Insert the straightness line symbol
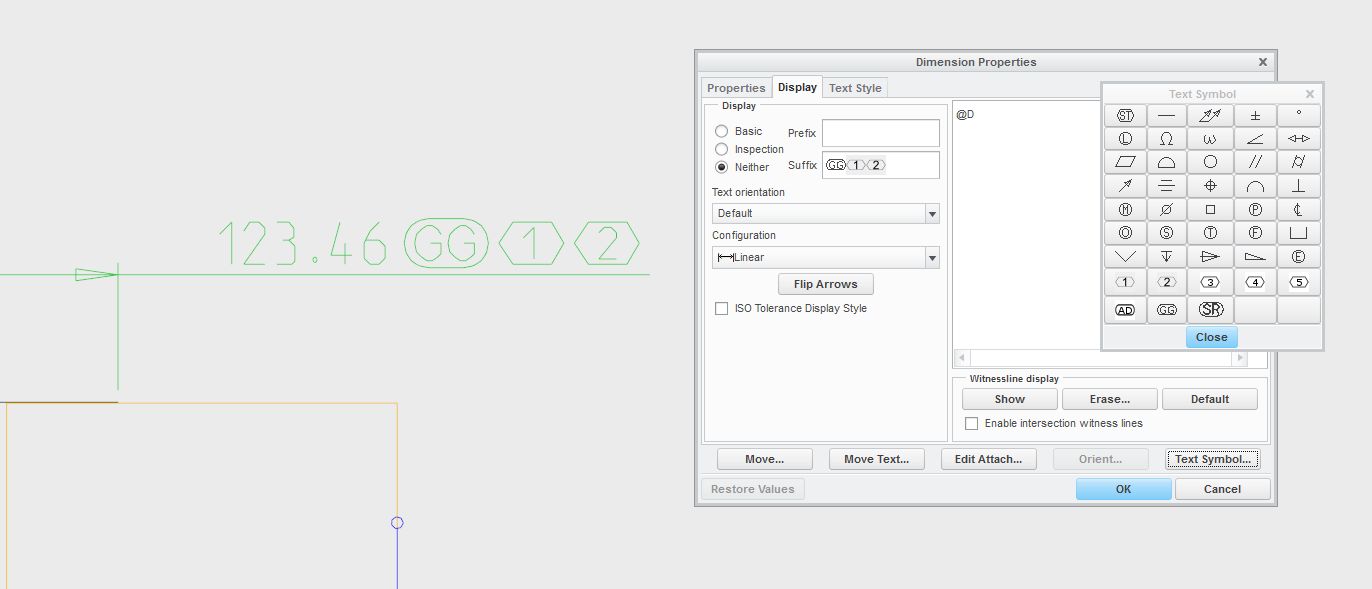 click(x=1168, y=115)
